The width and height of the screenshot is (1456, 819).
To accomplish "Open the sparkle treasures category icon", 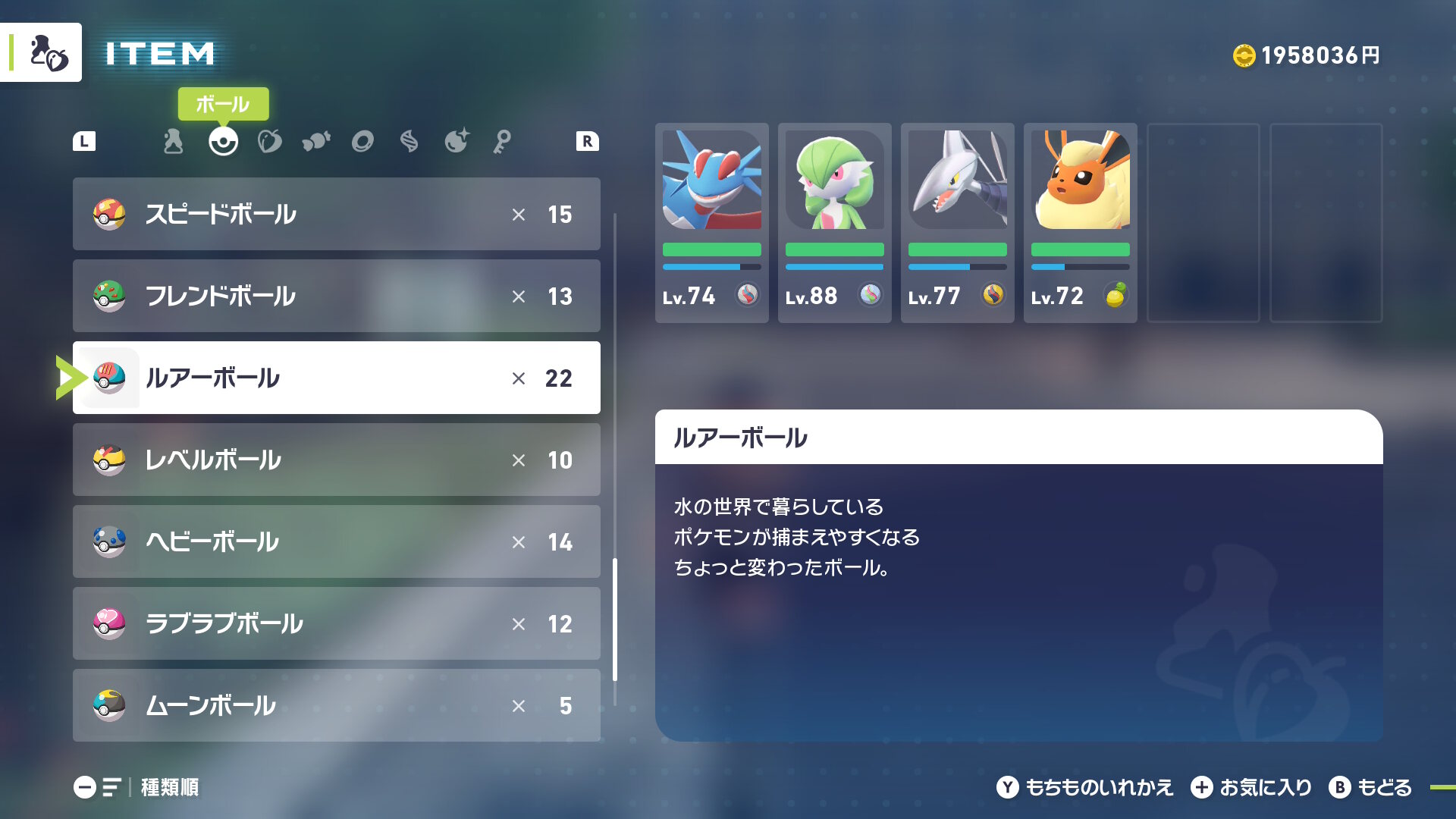I will [x=457, y=140].
